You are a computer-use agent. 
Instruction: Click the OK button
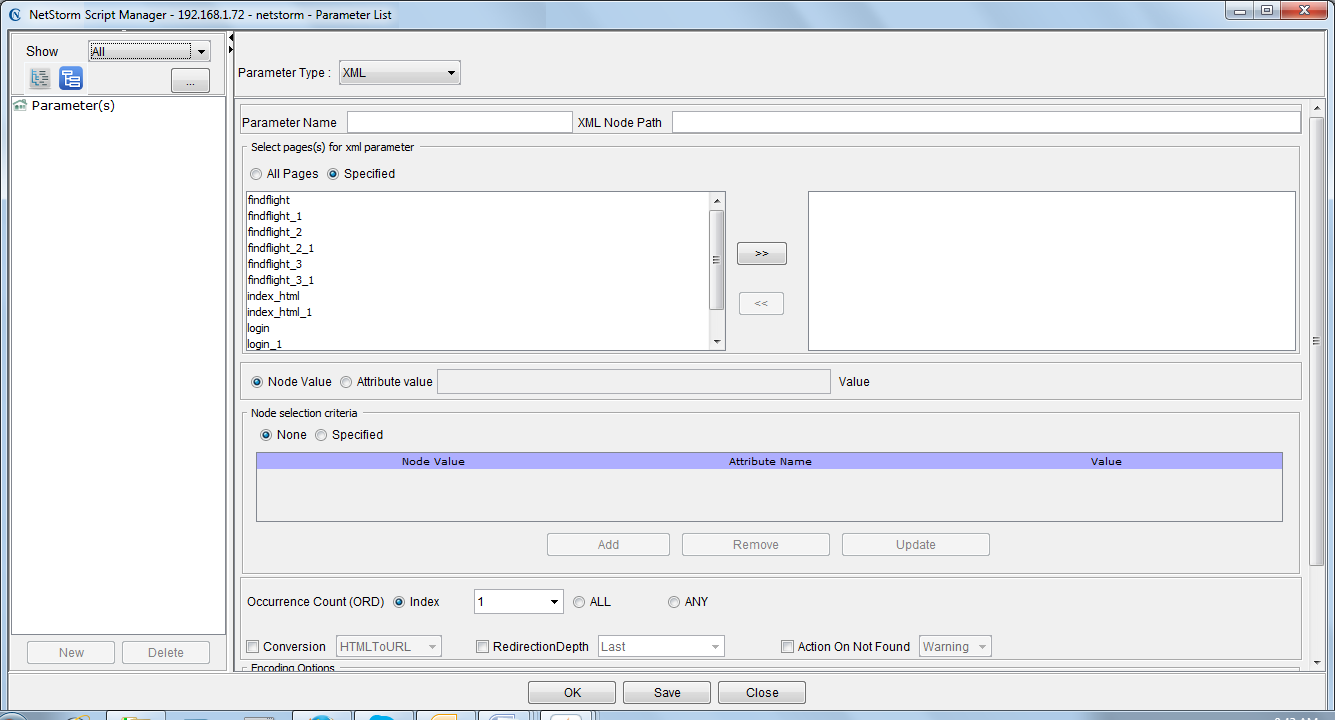pyautogui.click(x=572, y=692)
